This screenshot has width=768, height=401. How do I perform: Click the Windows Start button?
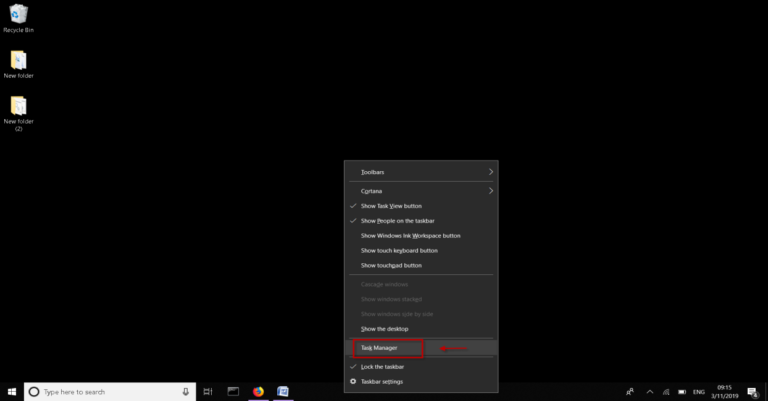point(12,391)
